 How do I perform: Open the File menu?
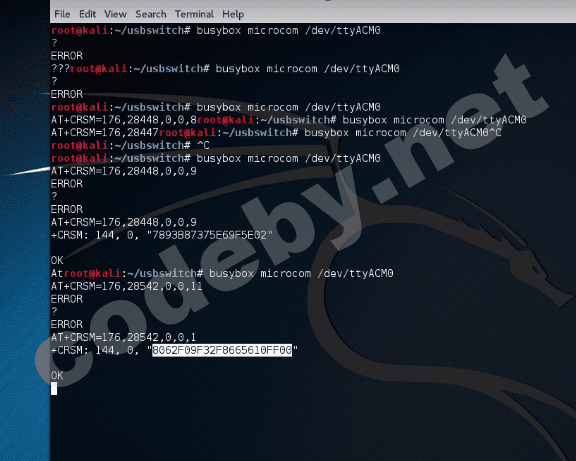(x=62, y=14)
